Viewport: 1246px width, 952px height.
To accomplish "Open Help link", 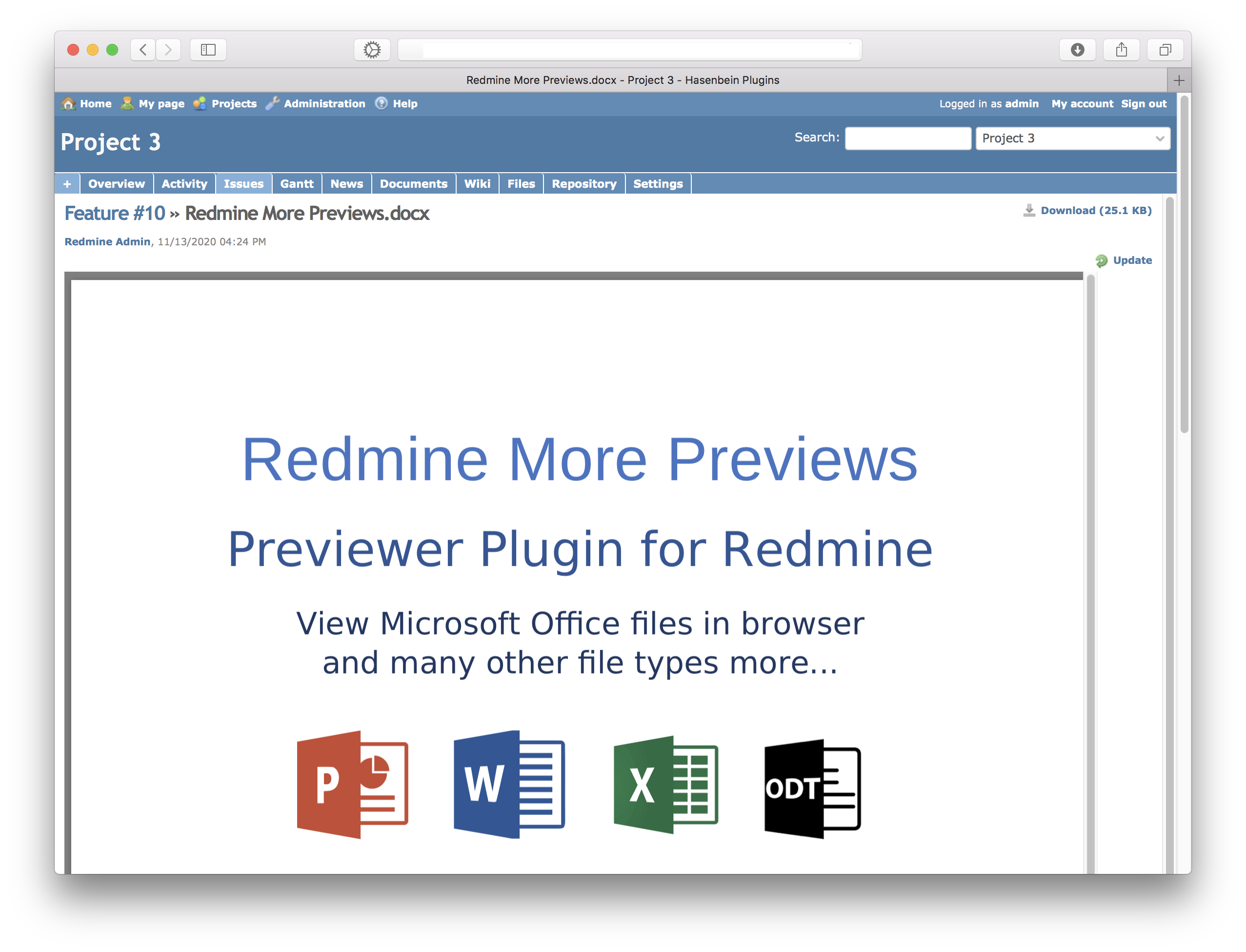I will 405,104.
